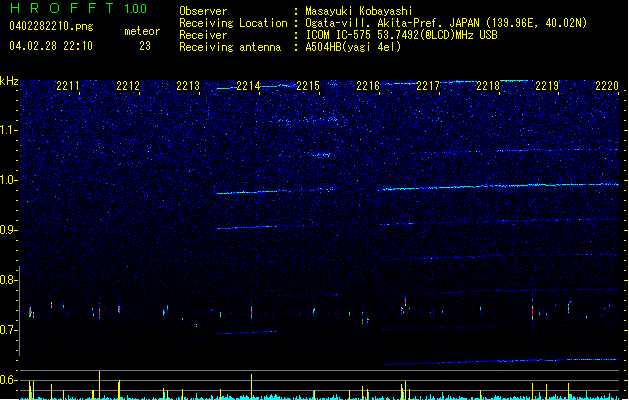Click the date stamp 04.02.28 22:10
Viewport: 629px width, 400px height.
tap(51, 46)
